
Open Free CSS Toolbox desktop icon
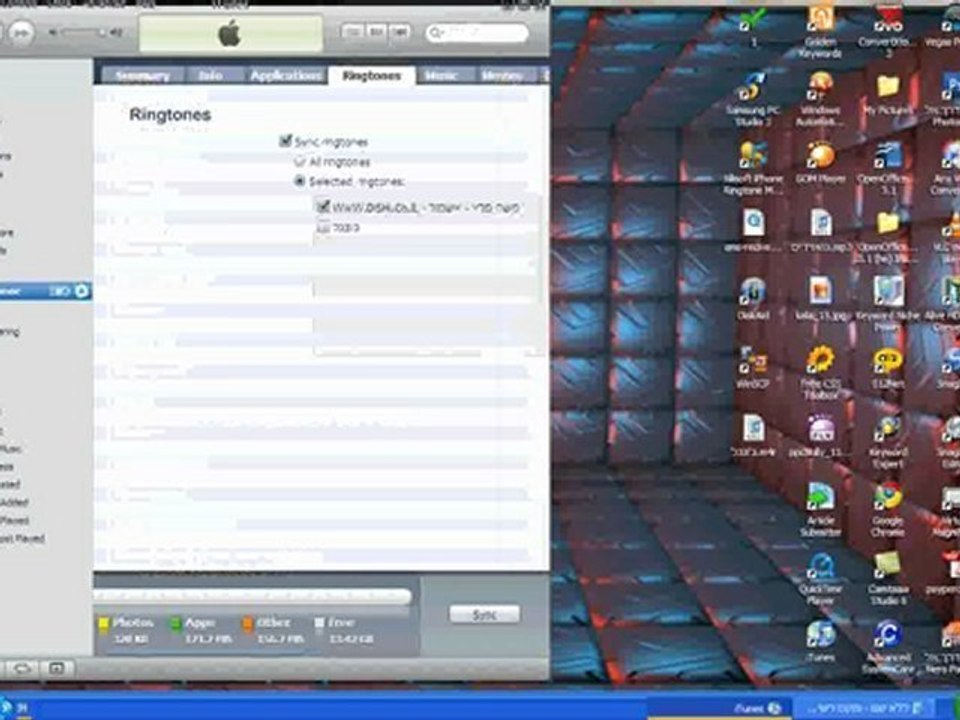(x=820, y=373)
